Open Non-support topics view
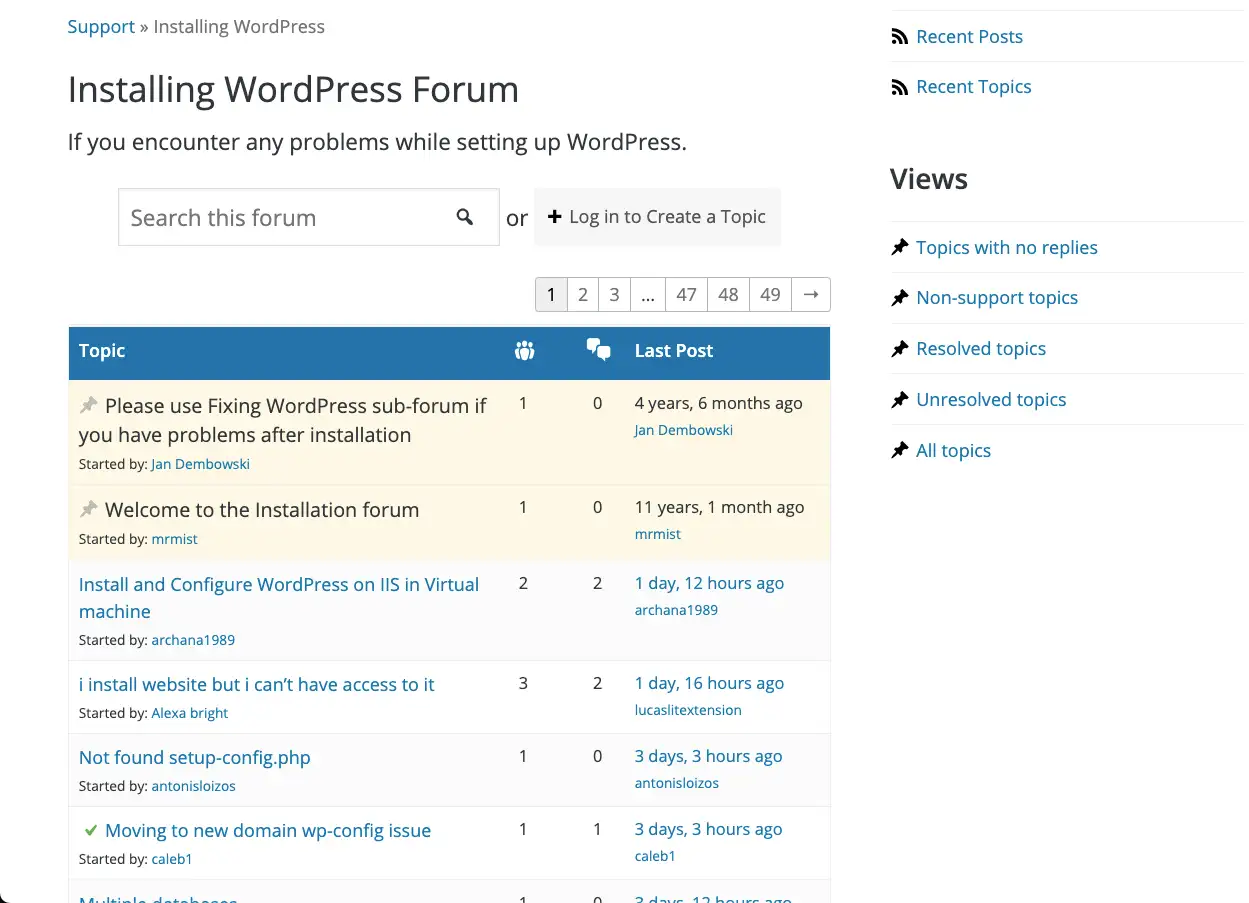 (x=997, y=297)
